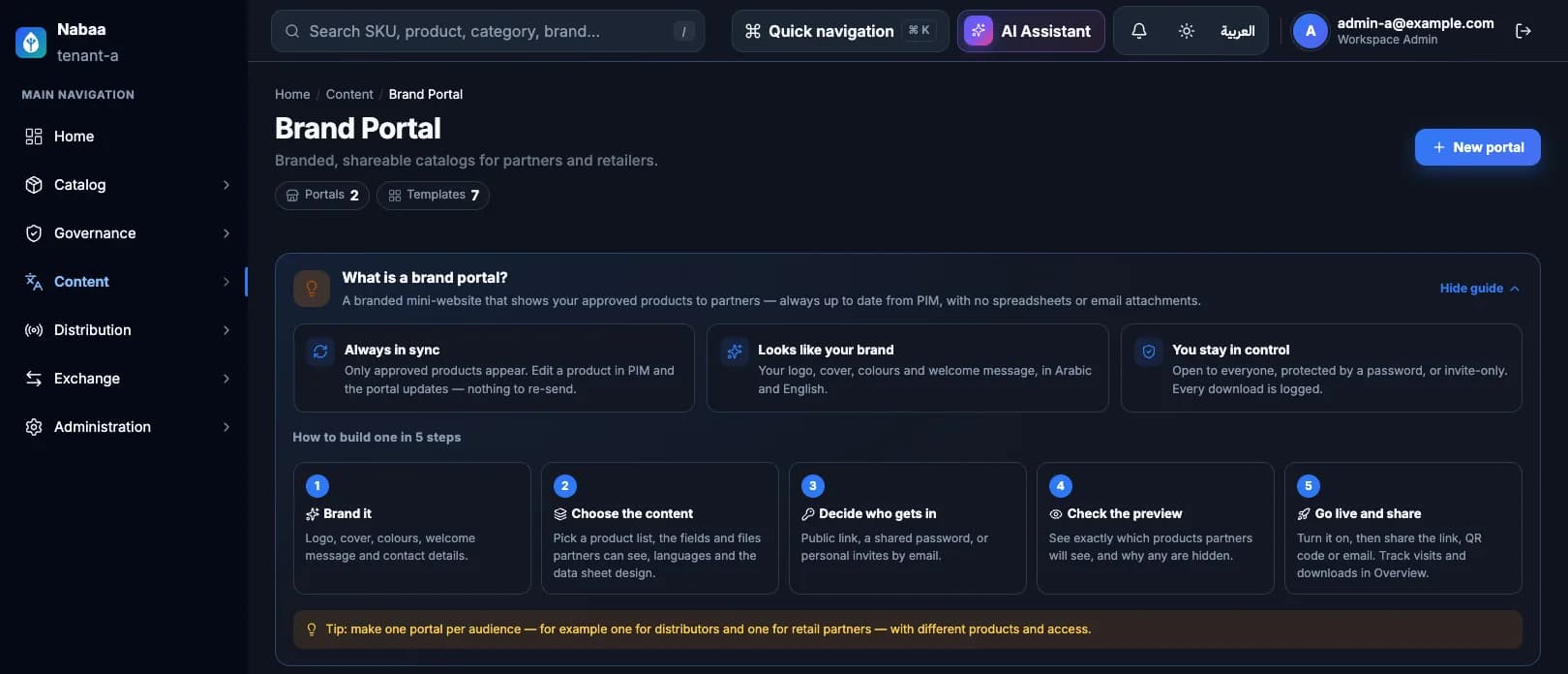The width and height of the screenshot is (1568, 674).
Task: Collapse the guide with Hide guide
Action: click(x=1479, y=289)
